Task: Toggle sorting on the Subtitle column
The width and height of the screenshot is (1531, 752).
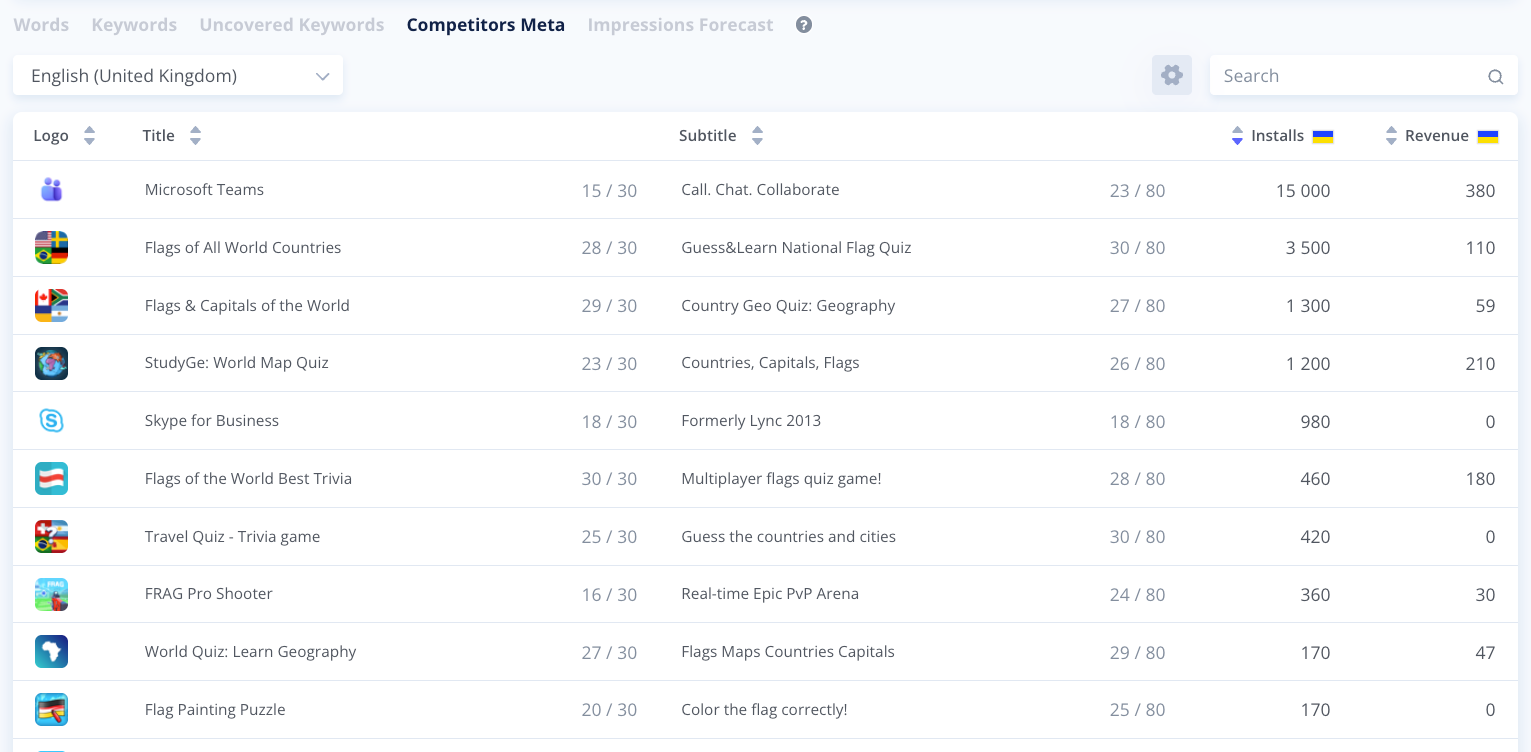Action: tap(757, 136)
